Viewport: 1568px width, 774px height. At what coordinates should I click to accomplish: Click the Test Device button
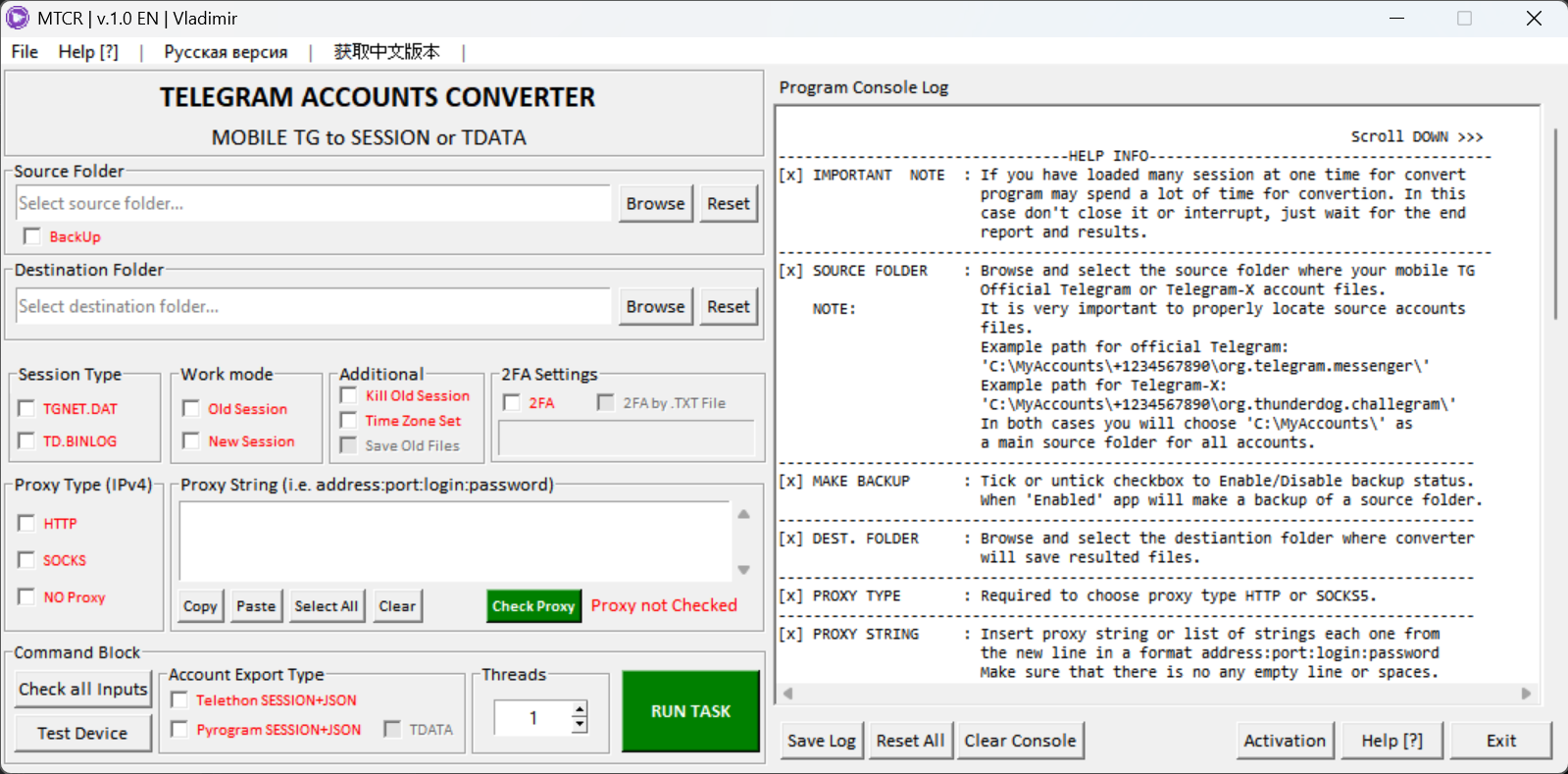(83, 733)
